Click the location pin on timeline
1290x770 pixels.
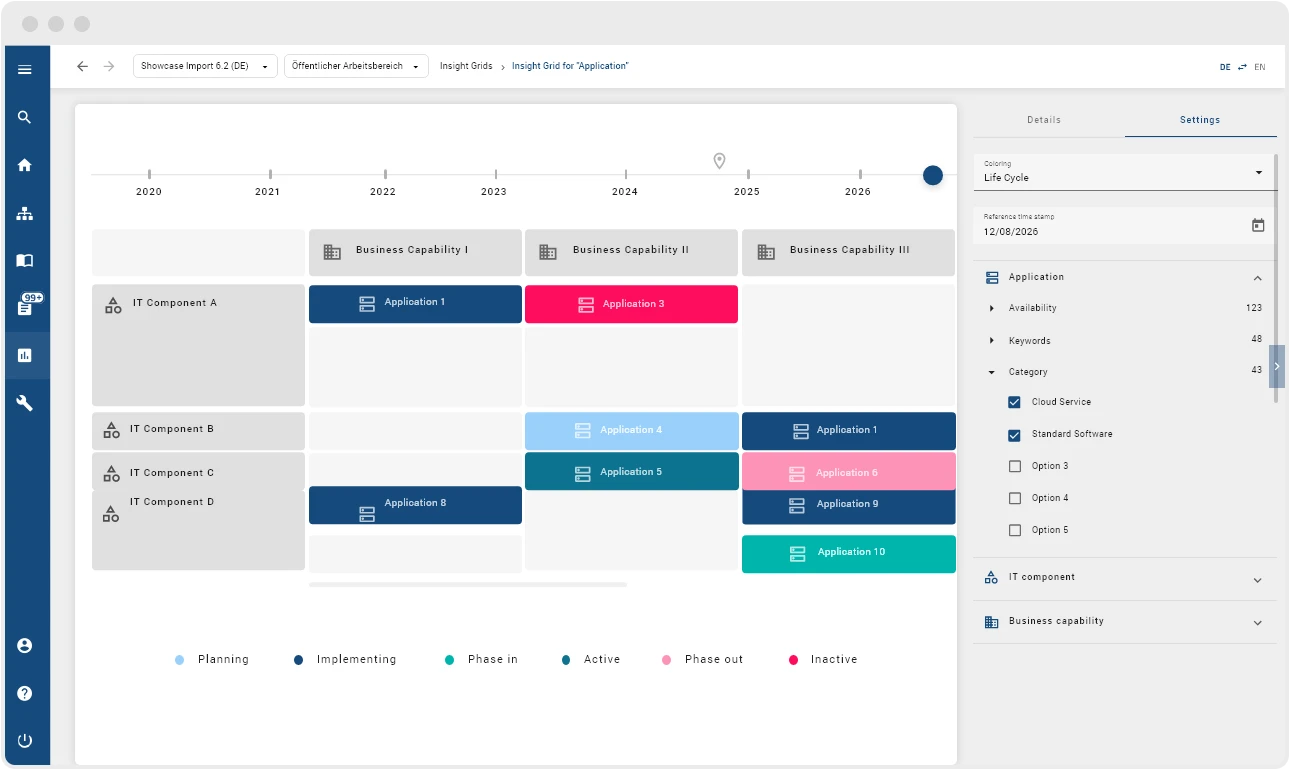(x=719, y=161)
